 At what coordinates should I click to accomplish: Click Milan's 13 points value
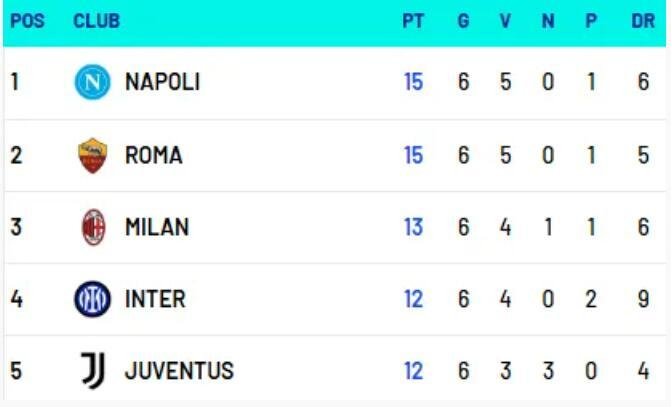(413, 227)
